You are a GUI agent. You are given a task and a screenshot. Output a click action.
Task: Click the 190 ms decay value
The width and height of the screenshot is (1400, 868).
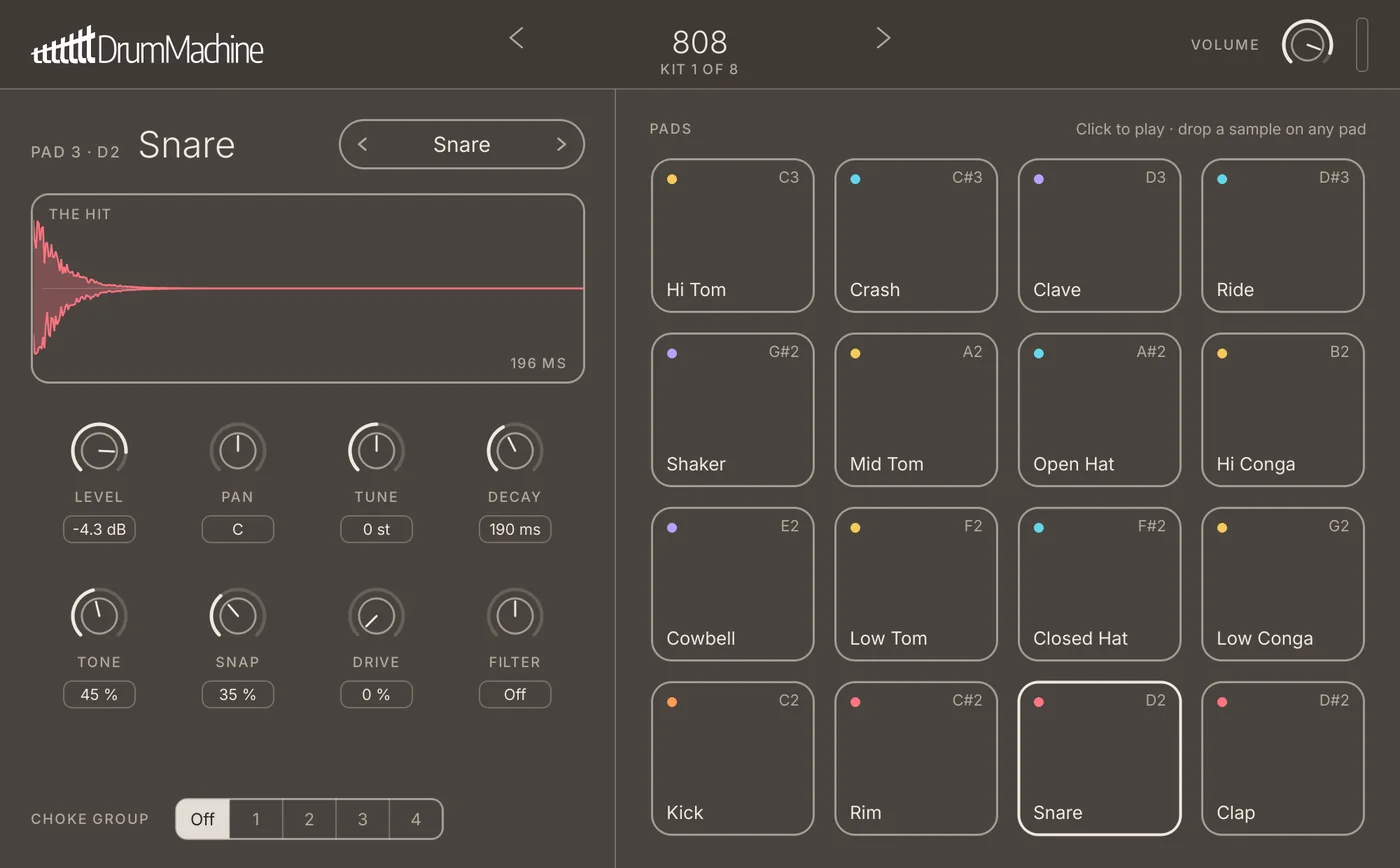[x=515, y=529]
